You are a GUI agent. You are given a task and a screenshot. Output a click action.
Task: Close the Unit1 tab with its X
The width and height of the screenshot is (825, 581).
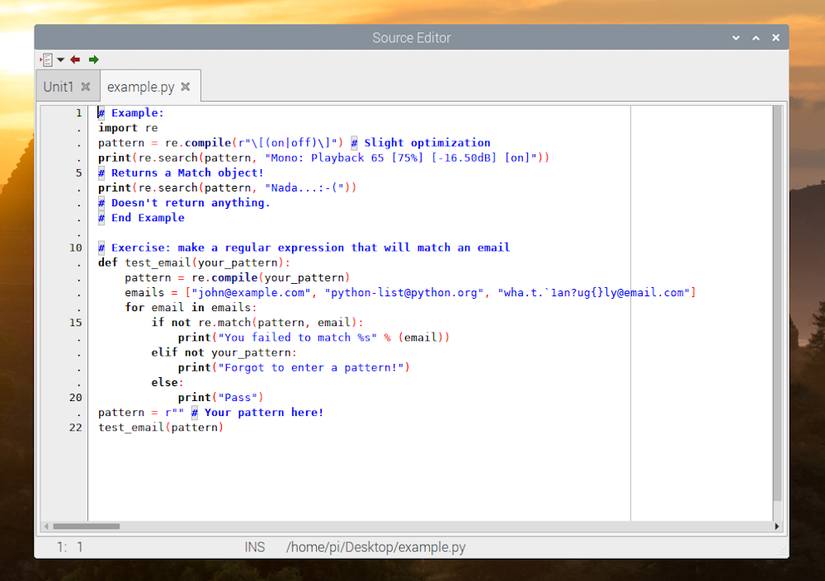pyautogui.click(x=84, y=86)
